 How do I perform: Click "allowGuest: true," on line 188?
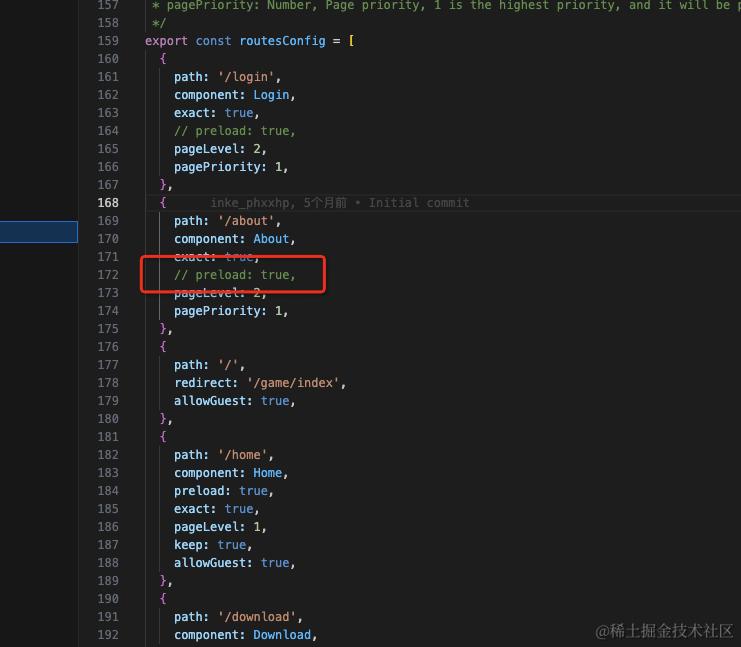coord(234,563)
